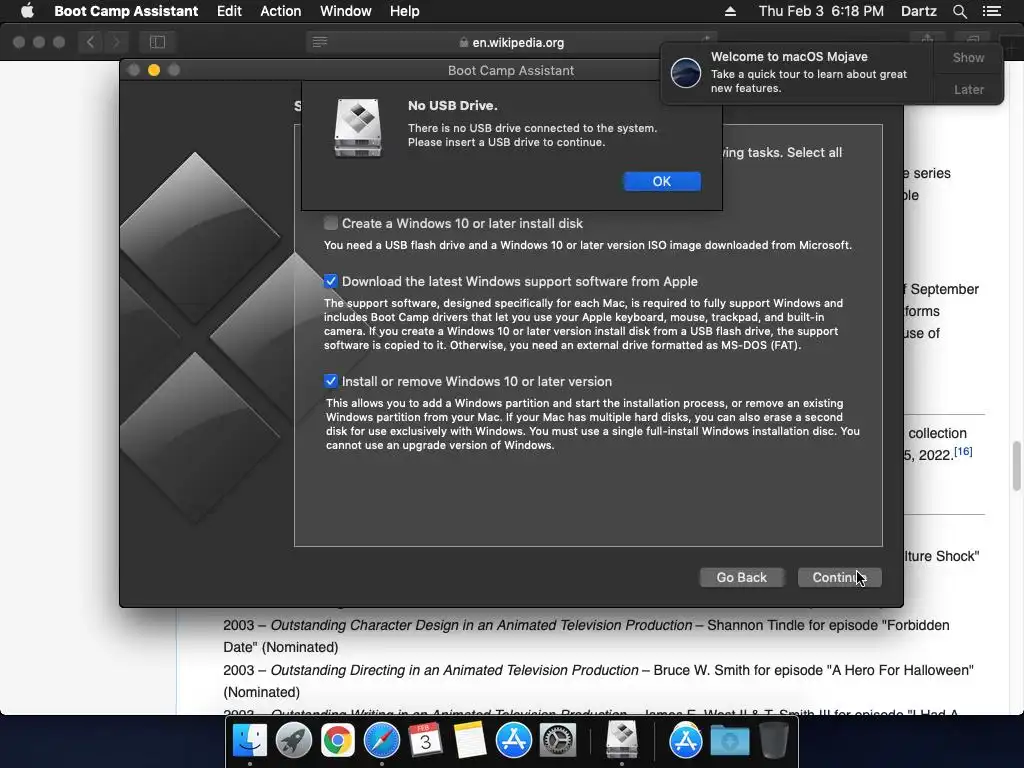
Task: Open Google Chrome from the Dock
Action: [x=337, y=741]
